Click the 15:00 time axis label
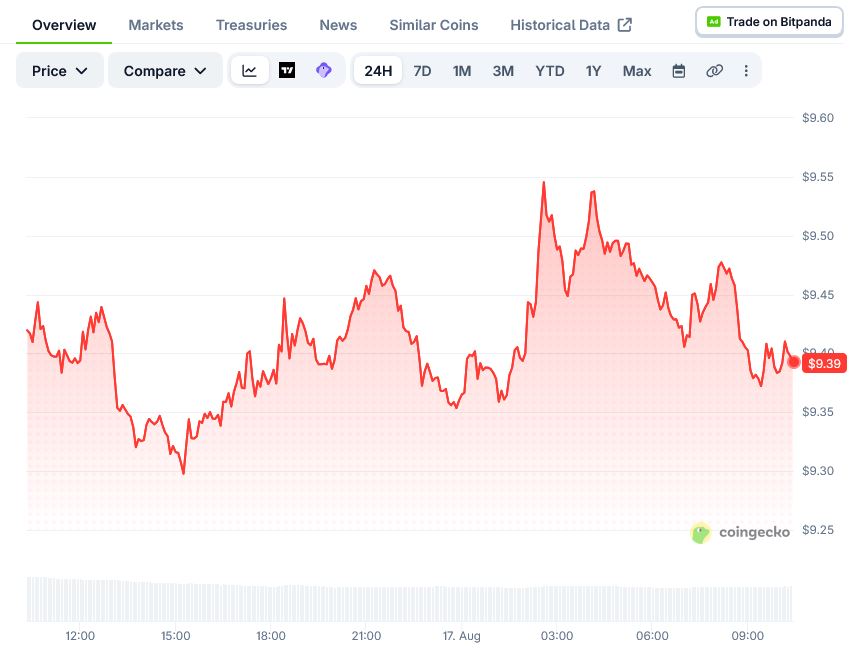Viewport: 855px width, 648px height. point(176,636)
